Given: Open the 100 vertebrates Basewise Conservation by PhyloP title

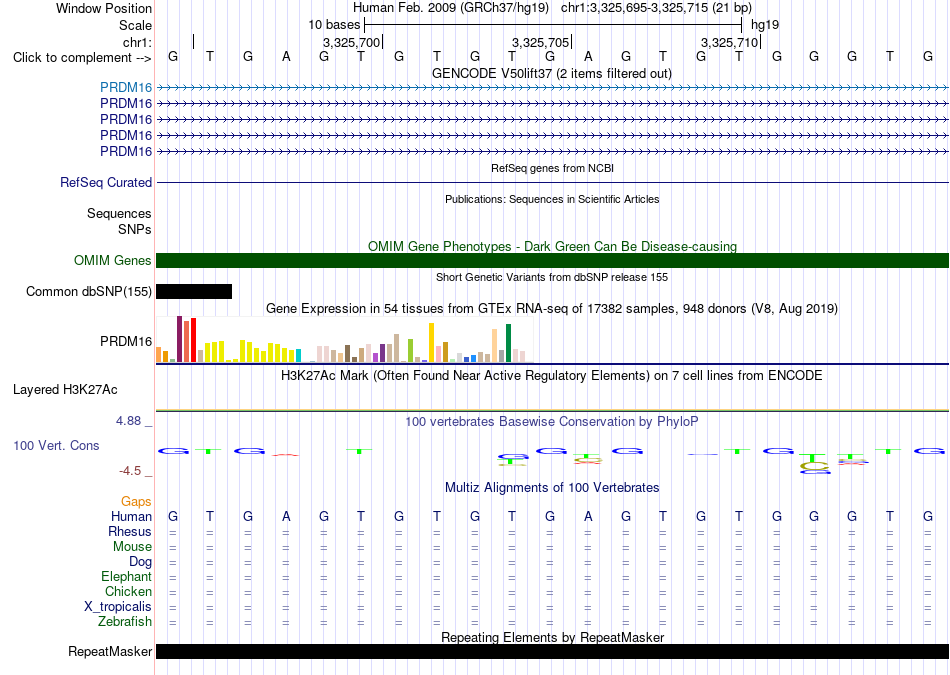Looking at the screenshot, I should [552, 422].
